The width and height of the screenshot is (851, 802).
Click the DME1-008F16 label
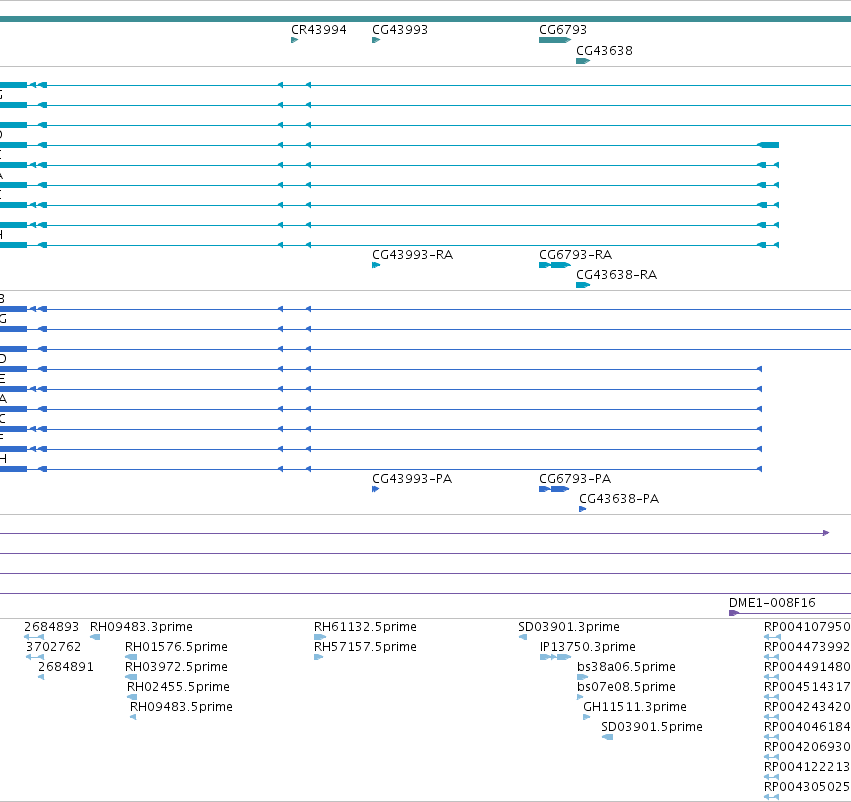click(772, 603)
